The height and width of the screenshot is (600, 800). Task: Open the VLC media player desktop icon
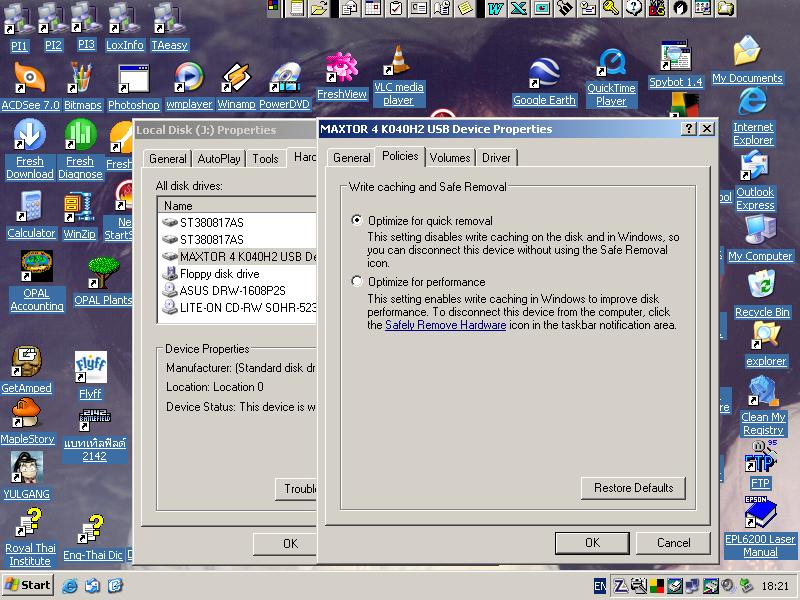398,66
